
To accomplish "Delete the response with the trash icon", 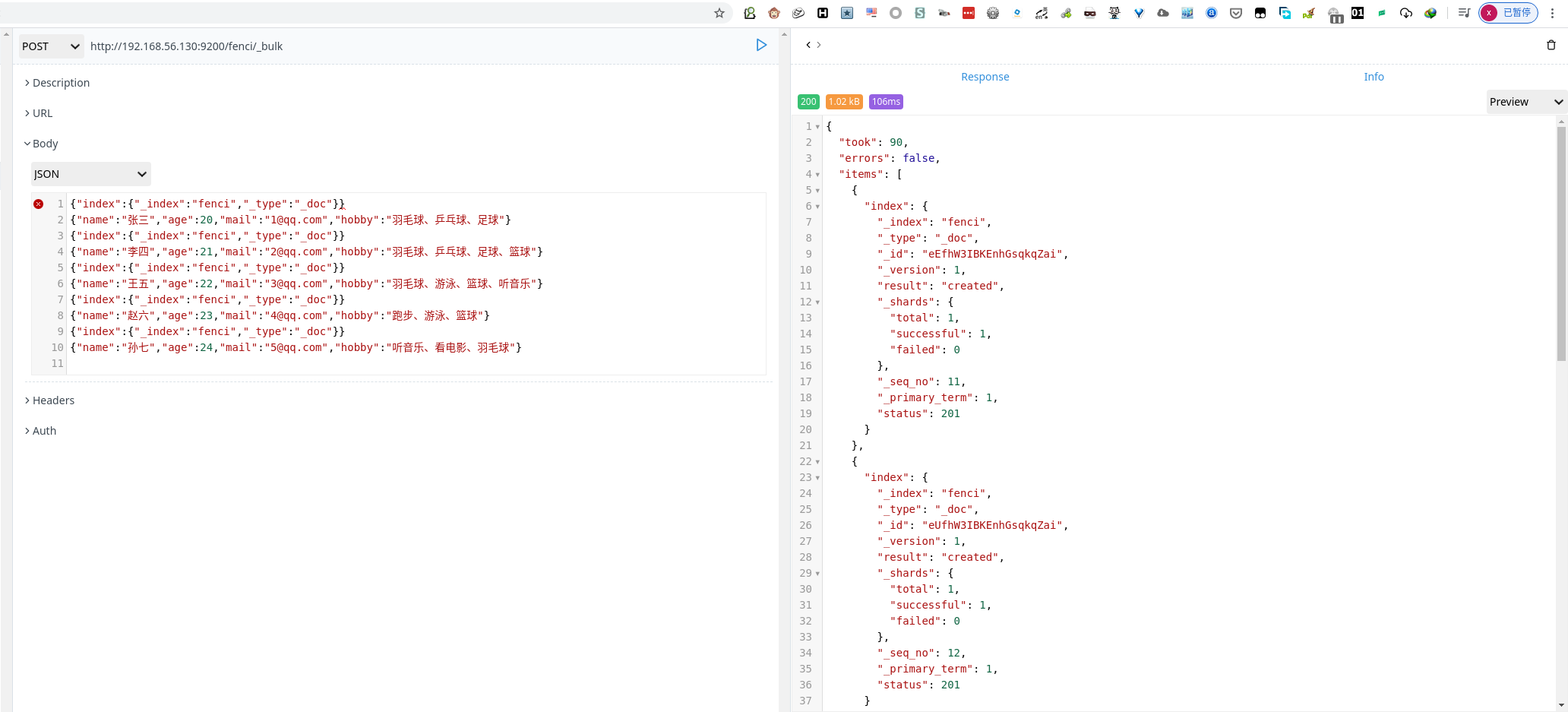I will (x=1551, y=45).
